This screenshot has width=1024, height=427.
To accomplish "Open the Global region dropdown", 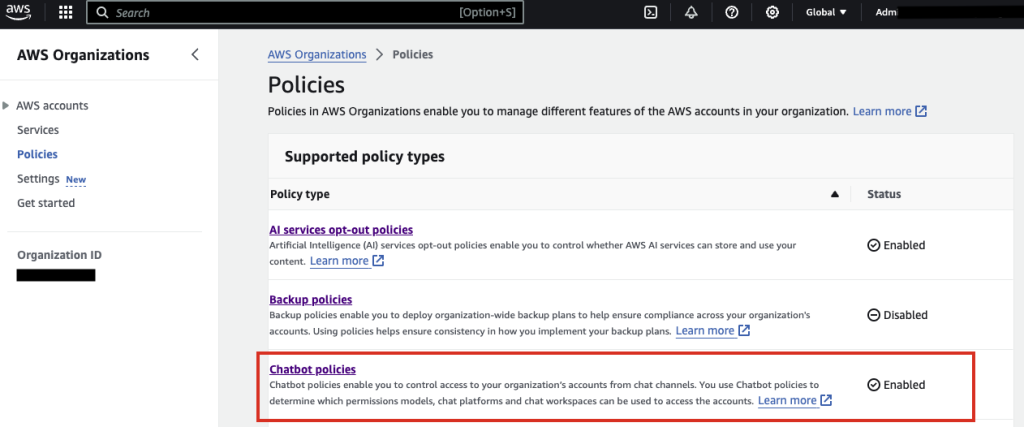I will tap(826, 12).
